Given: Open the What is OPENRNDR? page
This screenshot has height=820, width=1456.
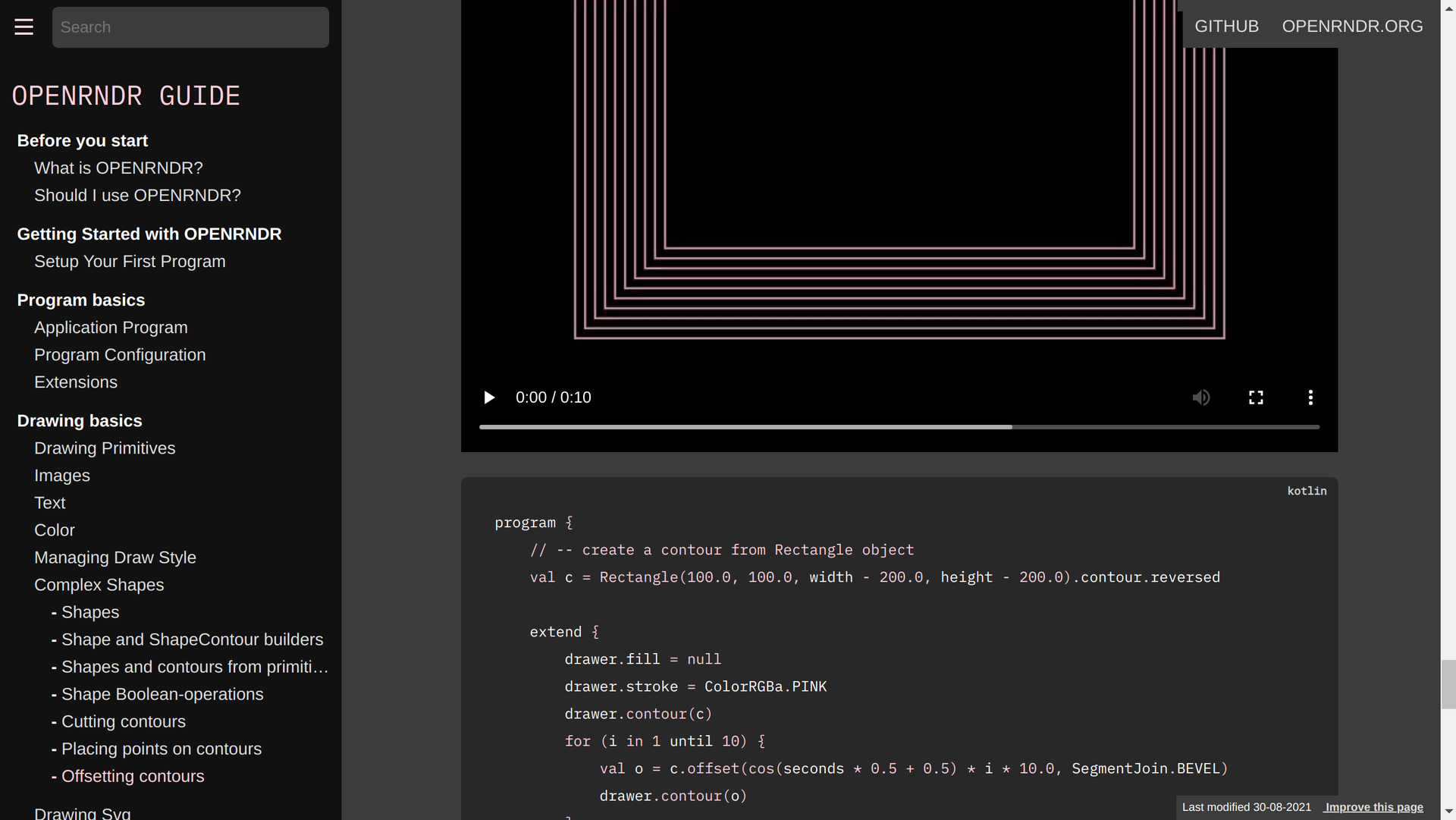Looking at the screenshot, I should point(118,168).
